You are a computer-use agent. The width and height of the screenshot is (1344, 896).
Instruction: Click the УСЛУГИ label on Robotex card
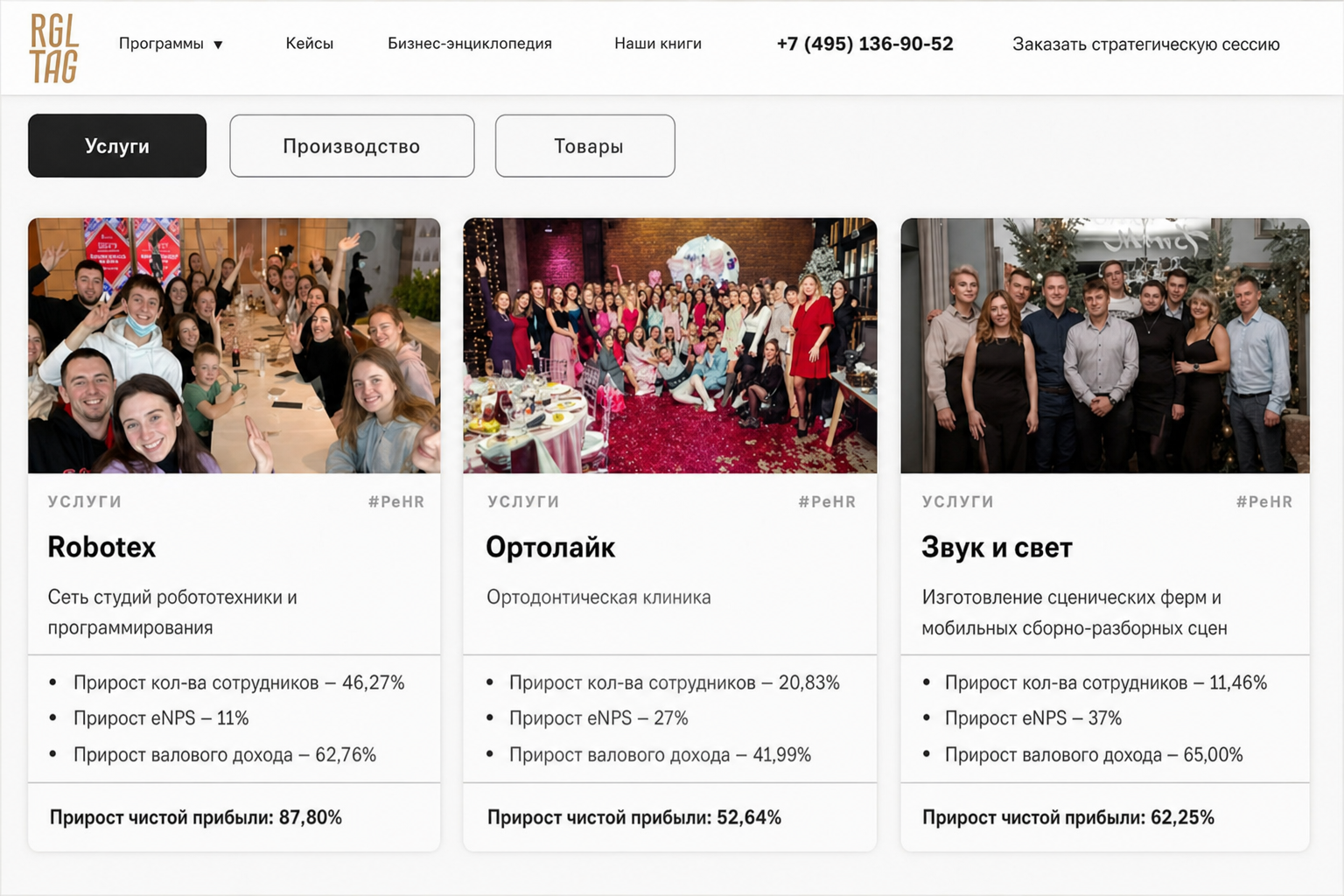(85, 502)
